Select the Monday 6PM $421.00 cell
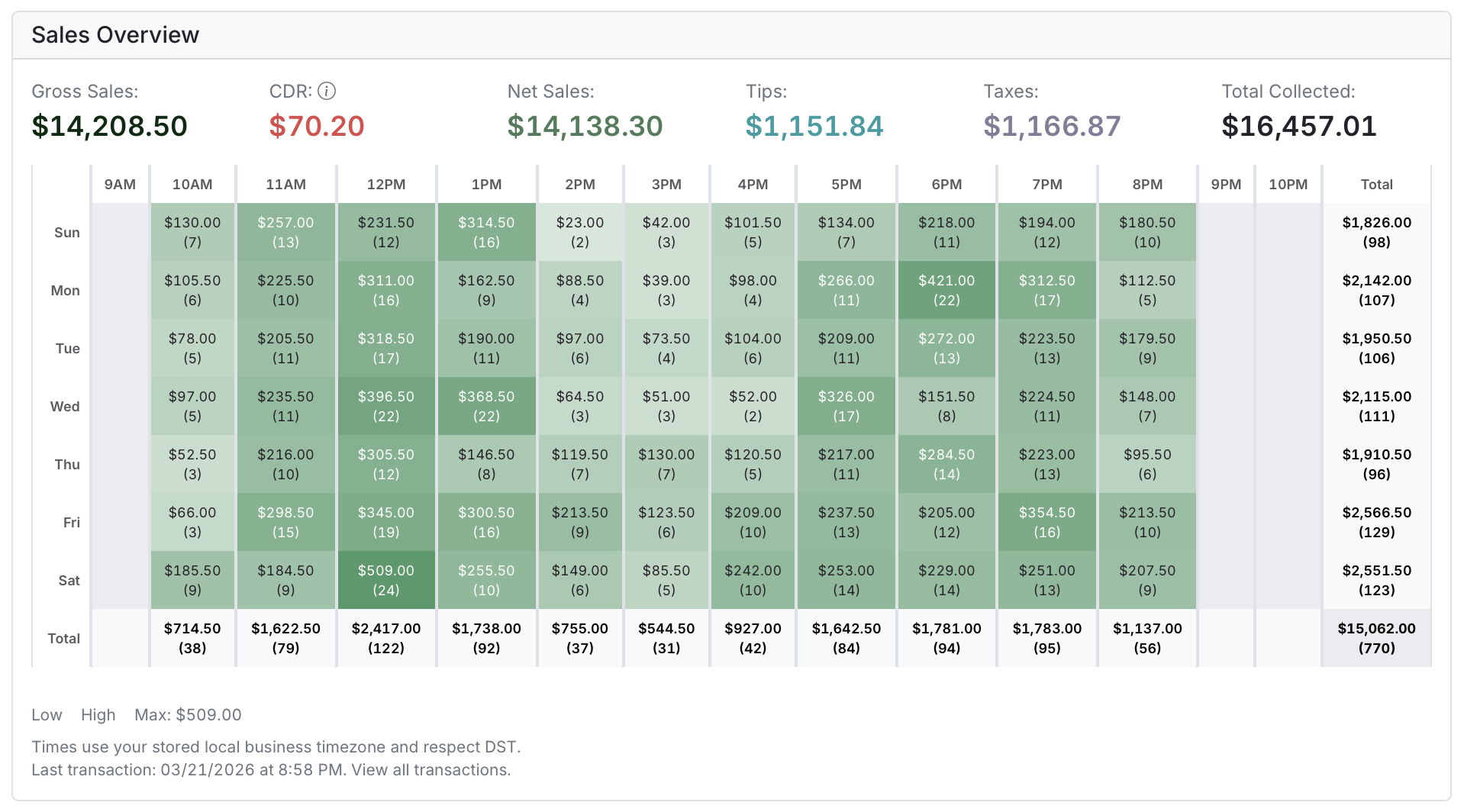This screenshot has height=812, width=1464. click(946, 290)
